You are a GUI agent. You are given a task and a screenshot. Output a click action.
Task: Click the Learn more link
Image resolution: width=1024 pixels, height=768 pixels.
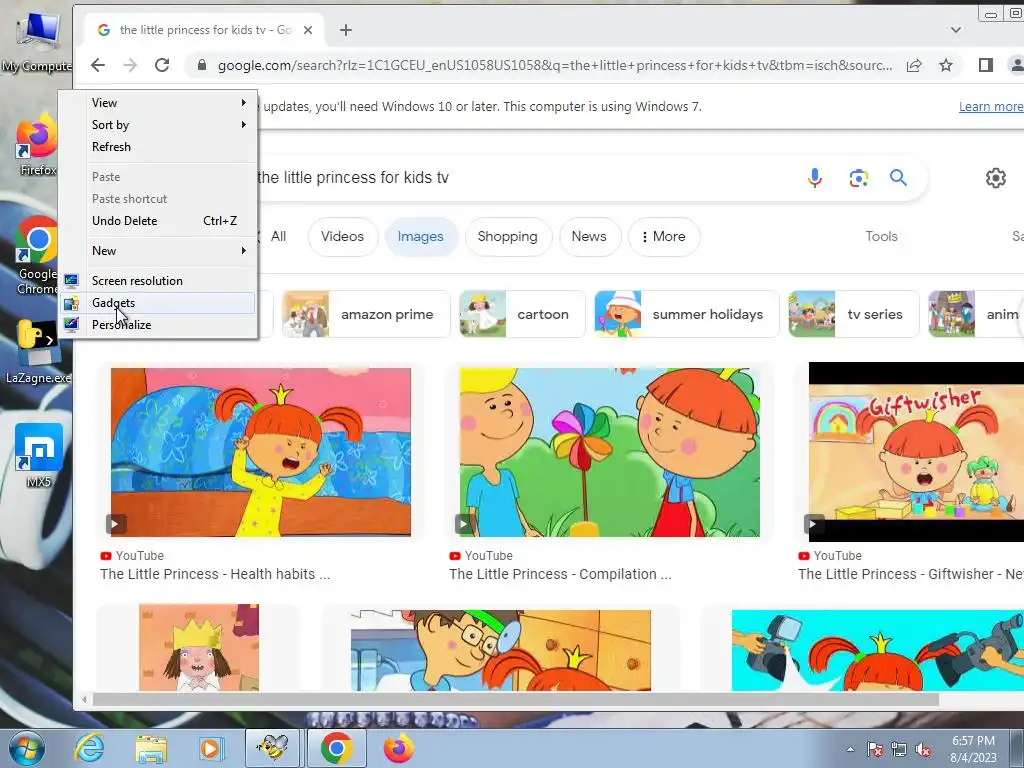(991, 106)
